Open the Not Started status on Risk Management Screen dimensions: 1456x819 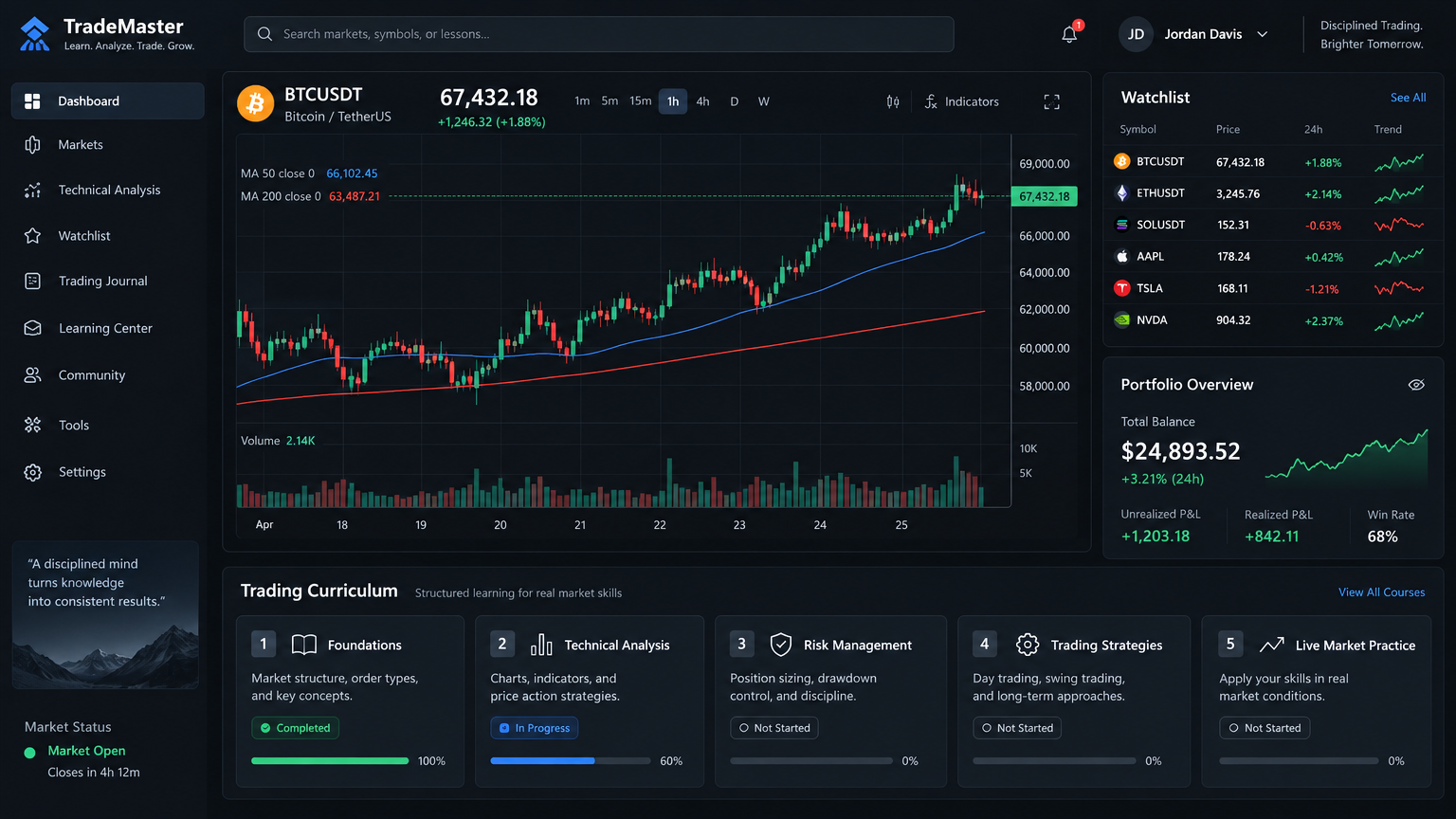tap(774, 728)
